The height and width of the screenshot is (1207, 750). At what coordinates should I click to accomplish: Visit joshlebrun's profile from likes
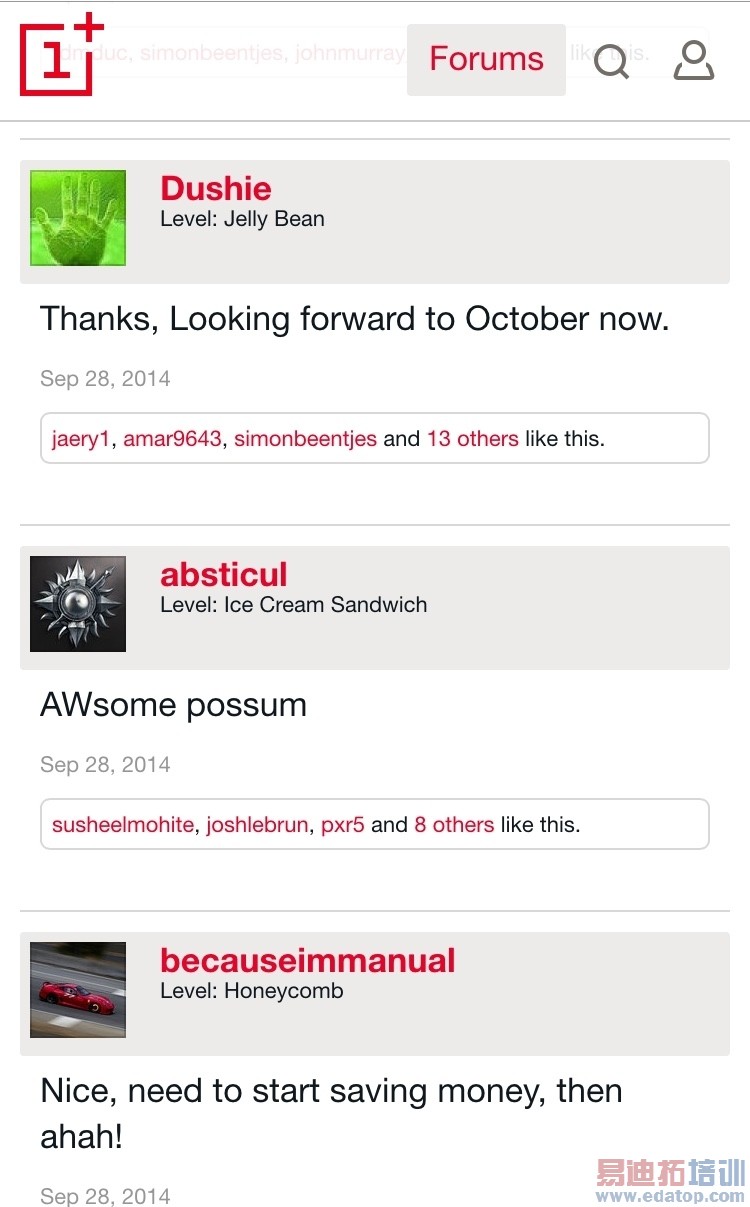pos(257,825)
